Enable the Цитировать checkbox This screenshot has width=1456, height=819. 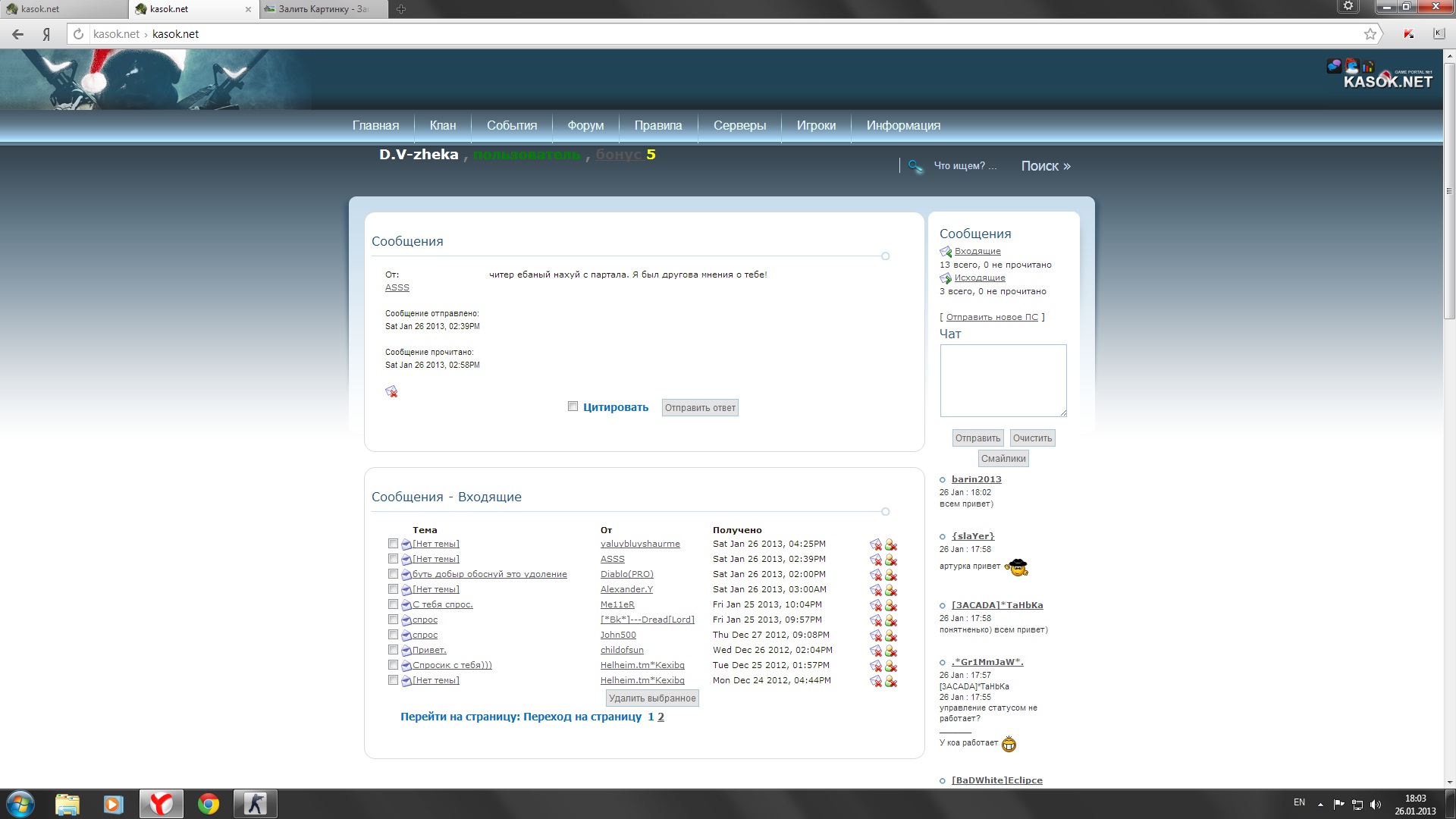point(573,406)
